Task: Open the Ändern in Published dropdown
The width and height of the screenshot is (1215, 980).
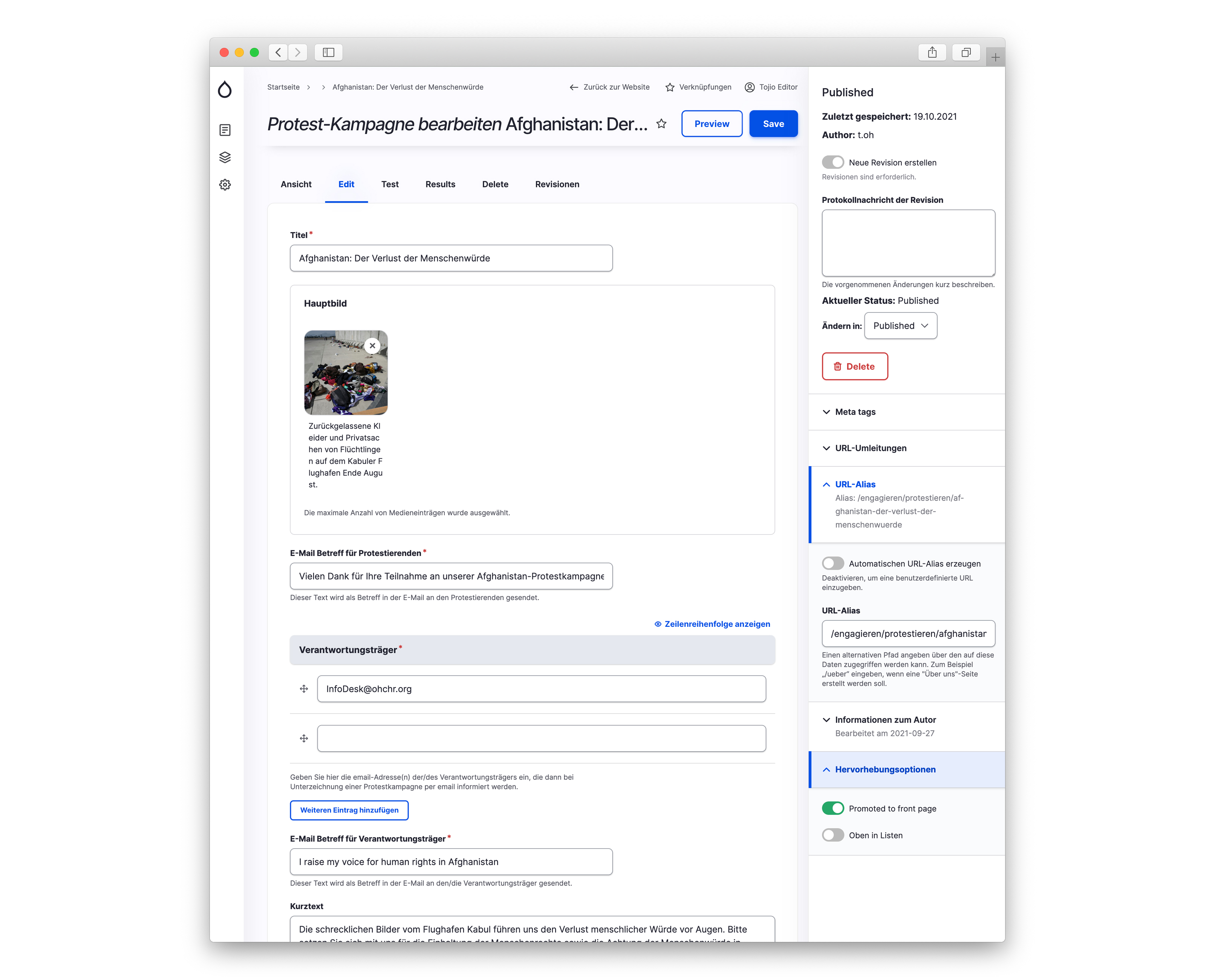Action: pyautogui.click(x=901, y=326)
